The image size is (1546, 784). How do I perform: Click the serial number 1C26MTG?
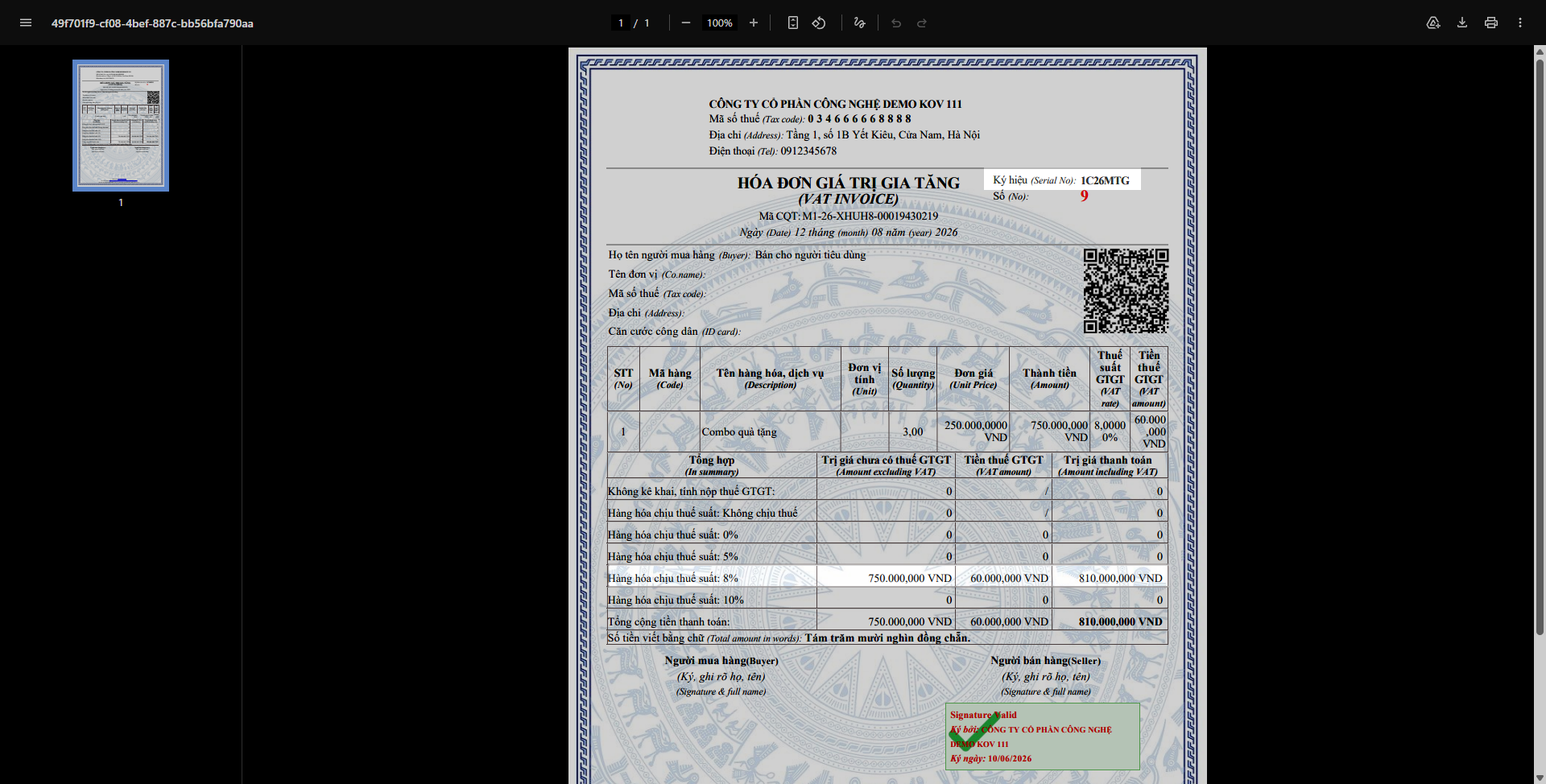(x=1105, y=180)
